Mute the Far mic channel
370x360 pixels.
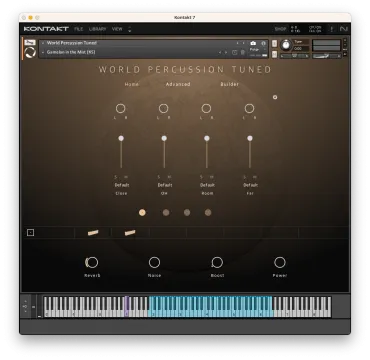255,177
